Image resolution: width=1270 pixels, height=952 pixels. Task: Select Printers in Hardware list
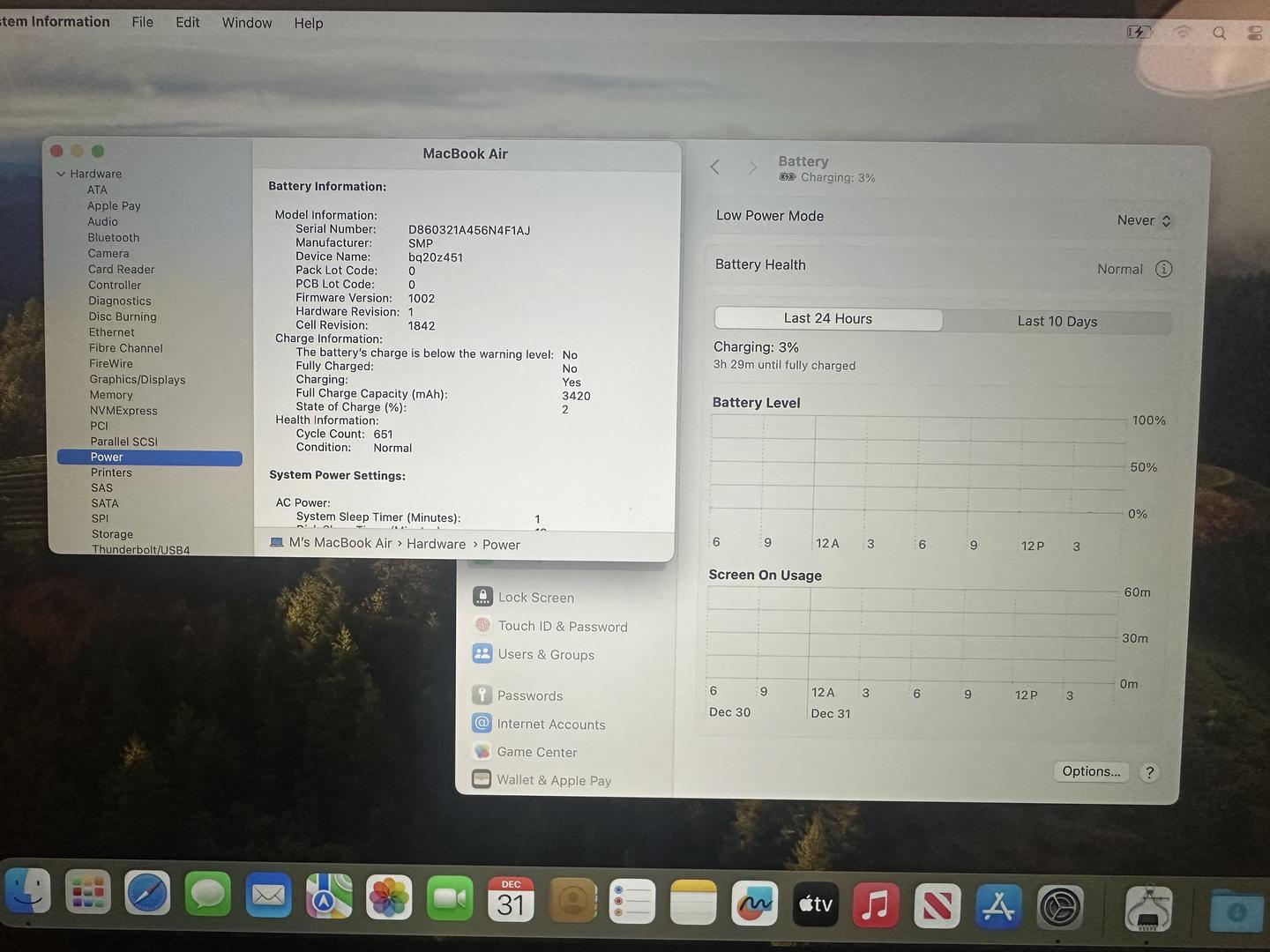(x=111, y=472)
